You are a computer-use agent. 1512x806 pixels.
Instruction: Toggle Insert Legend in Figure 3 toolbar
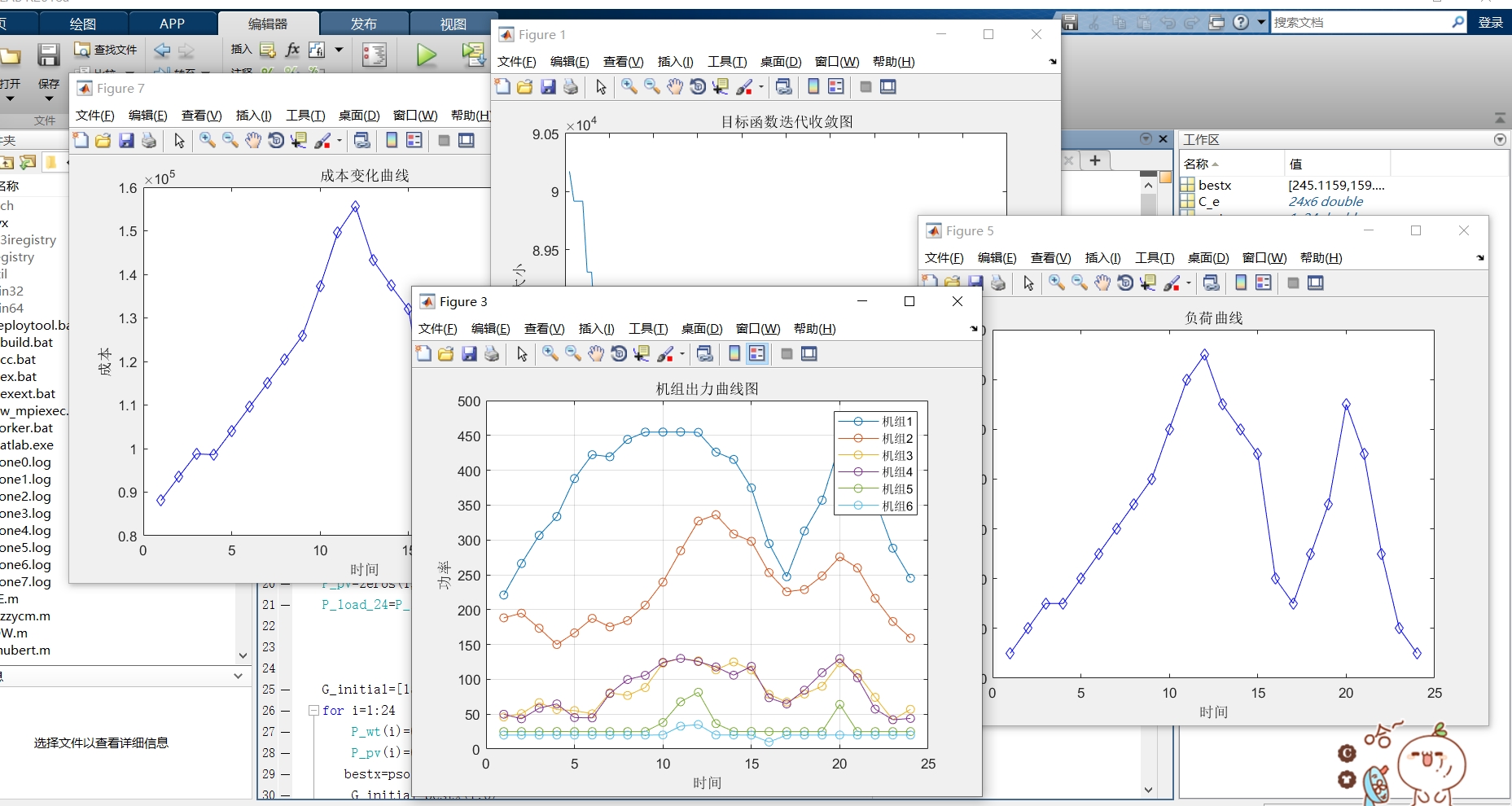pos(757,353)
